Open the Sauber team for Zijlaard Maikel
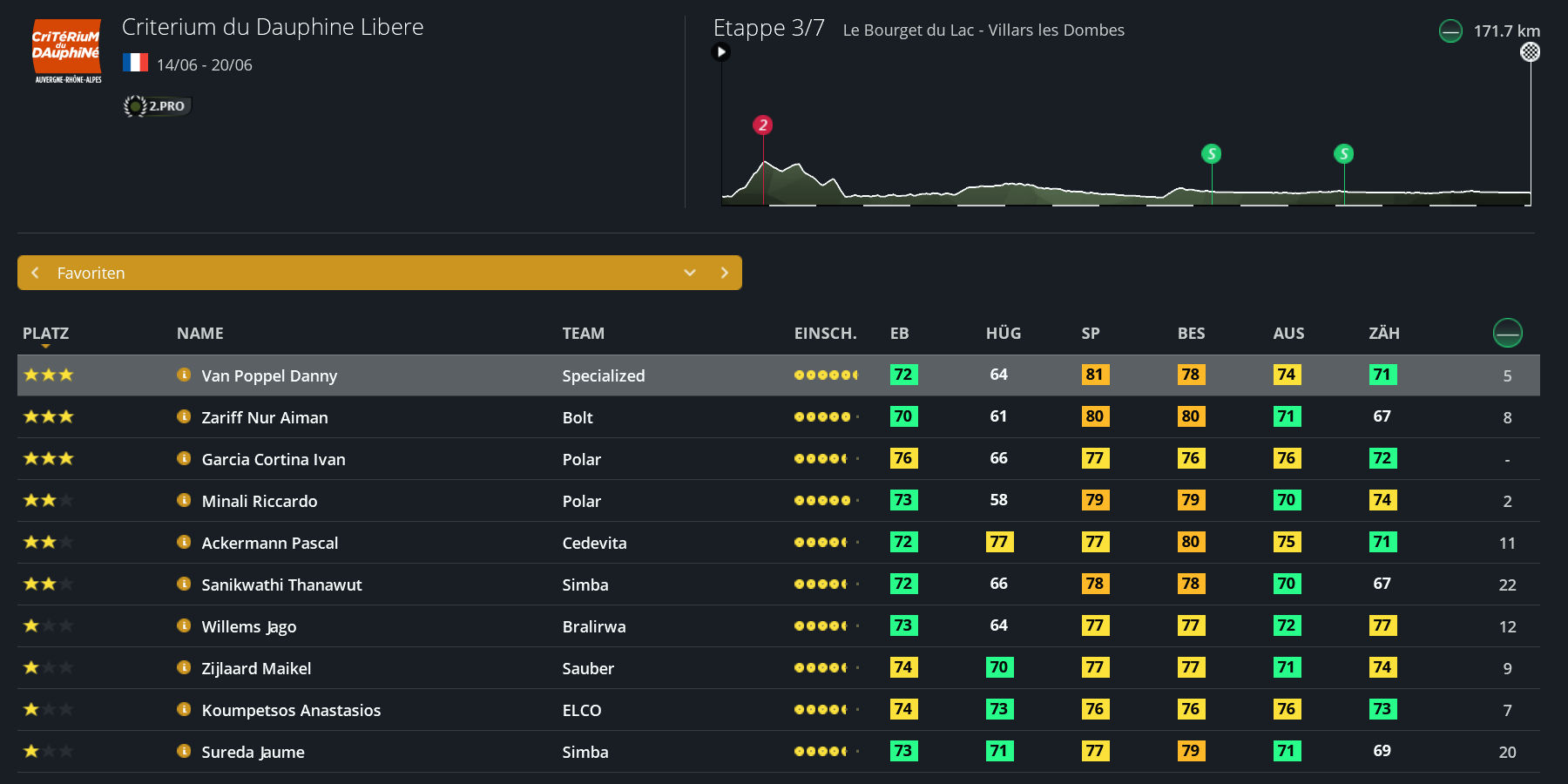 (588, 668)
